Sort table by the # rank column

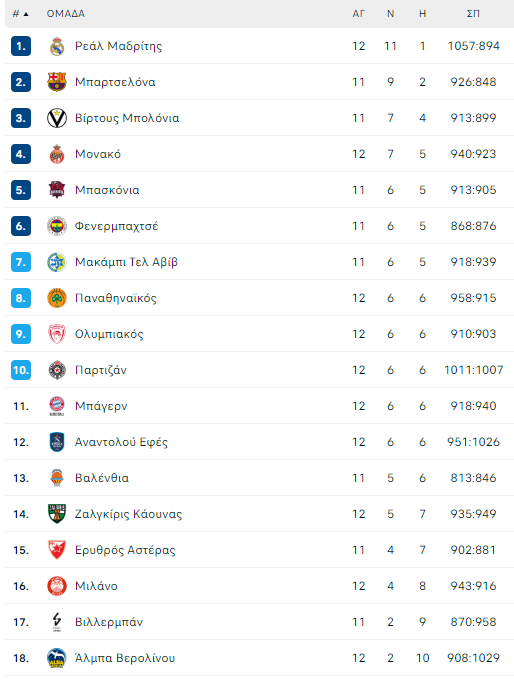tap(20, 14)
